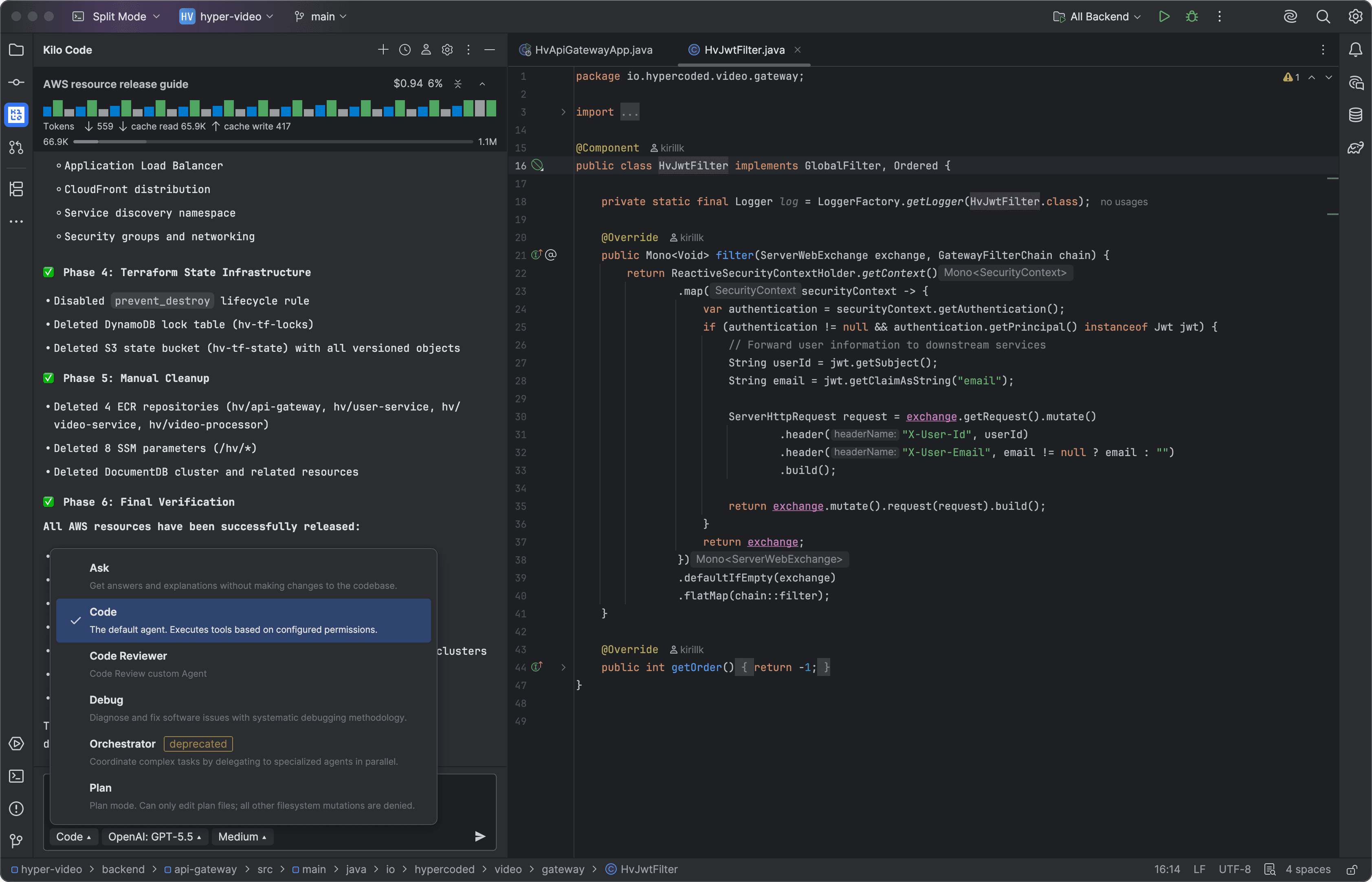Open the Medium reasoning effort selector
The height and width of the screenshot is (882, 1372).
242,837
